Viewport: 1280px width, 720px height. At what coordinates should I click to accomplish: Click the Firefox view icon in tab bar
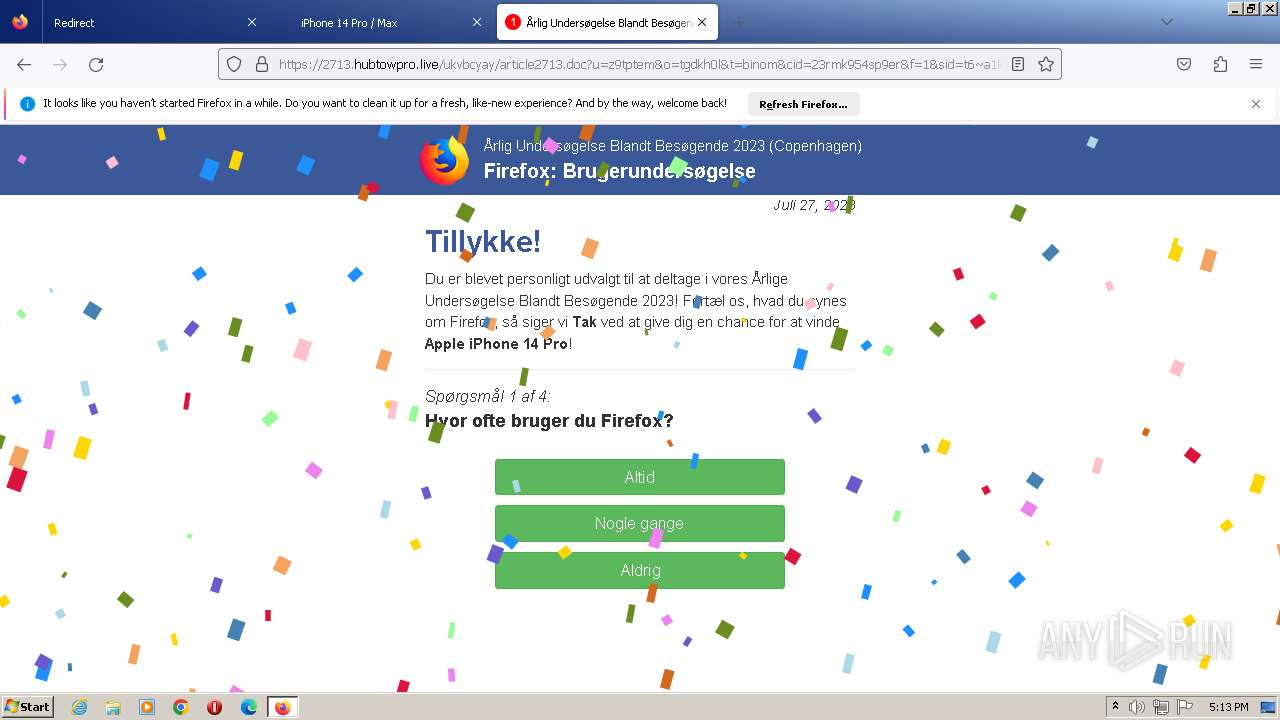(x=20, y=22)
